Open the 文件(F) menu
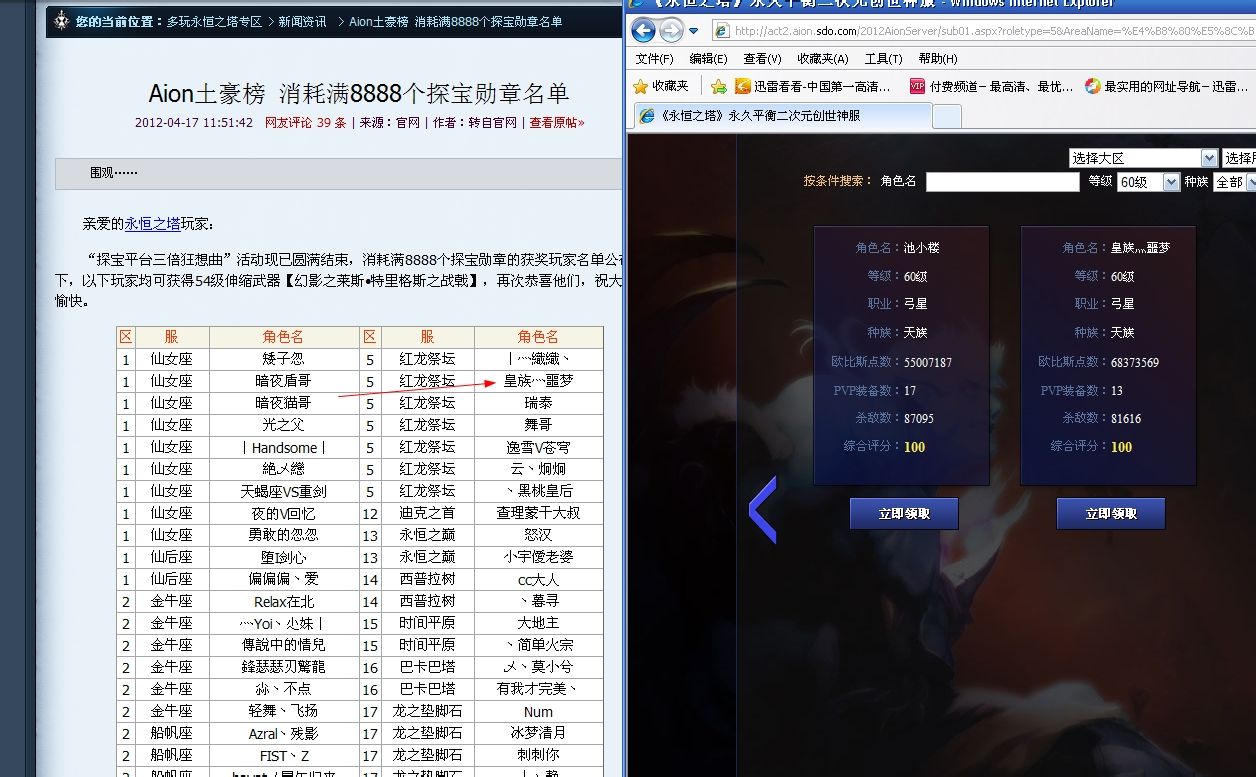Screen dimensions: 1256x777 655,59
